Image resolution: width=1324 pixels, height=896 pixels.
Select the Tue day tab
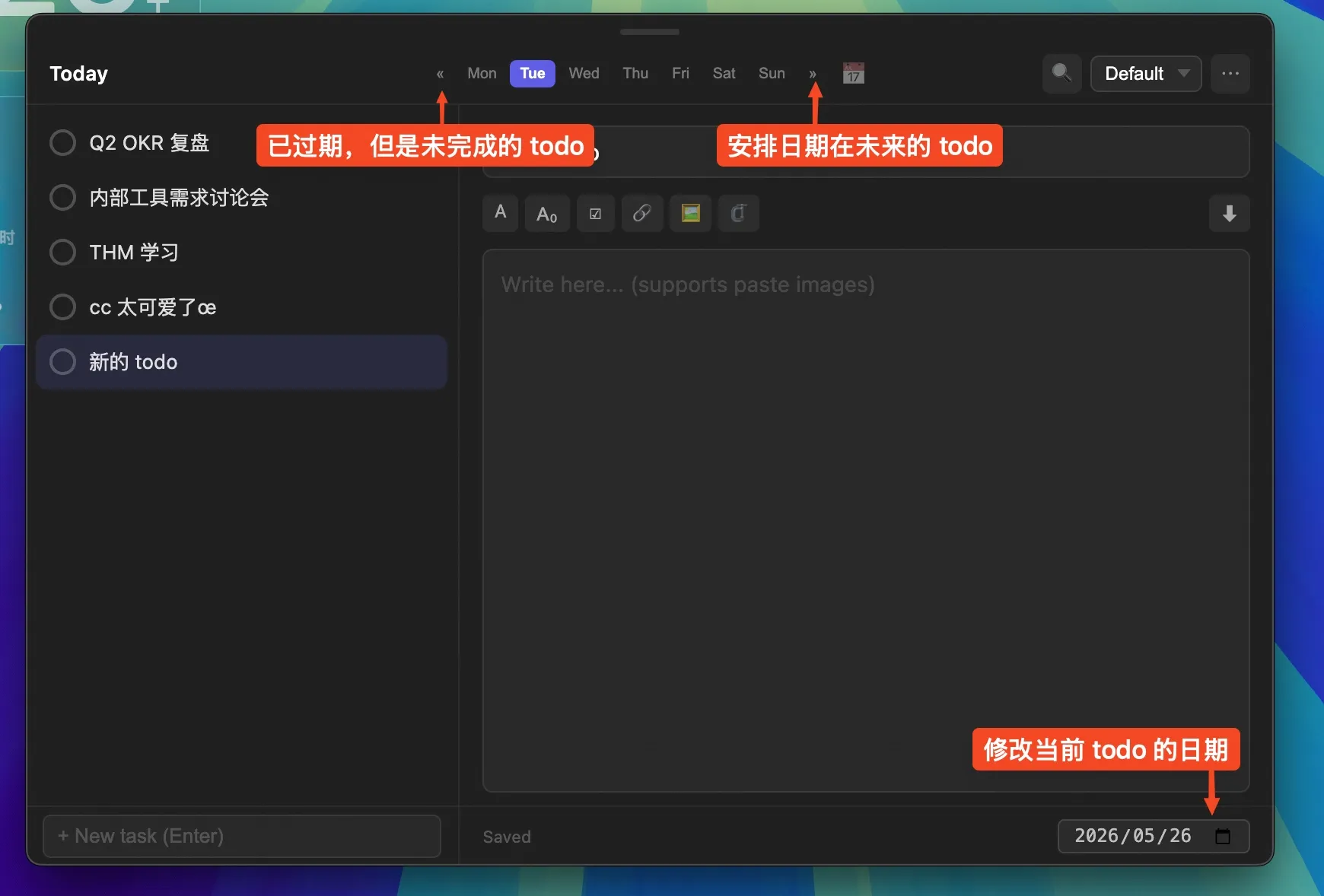[533, 74]
